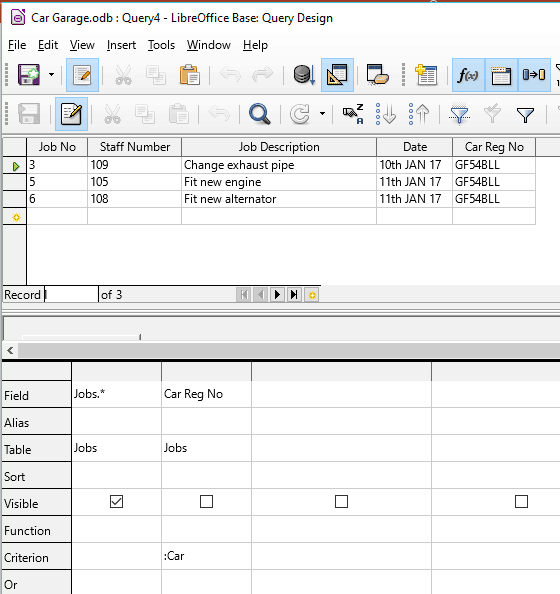Go to last record button
The height and width of the screenshot is (594, 560).
294,294
